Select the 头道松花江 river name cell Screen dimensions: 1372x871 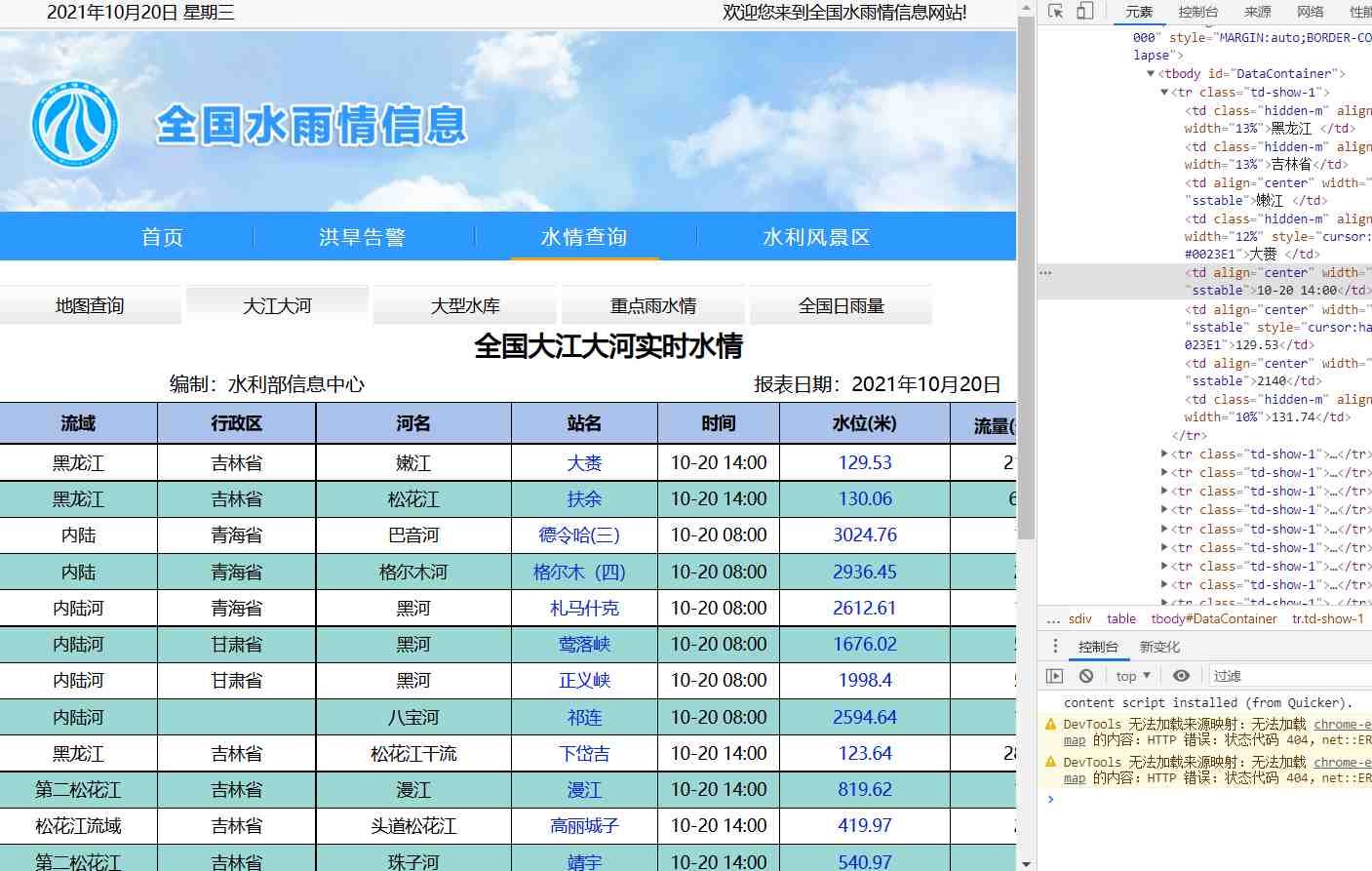(x=413, y=825)
